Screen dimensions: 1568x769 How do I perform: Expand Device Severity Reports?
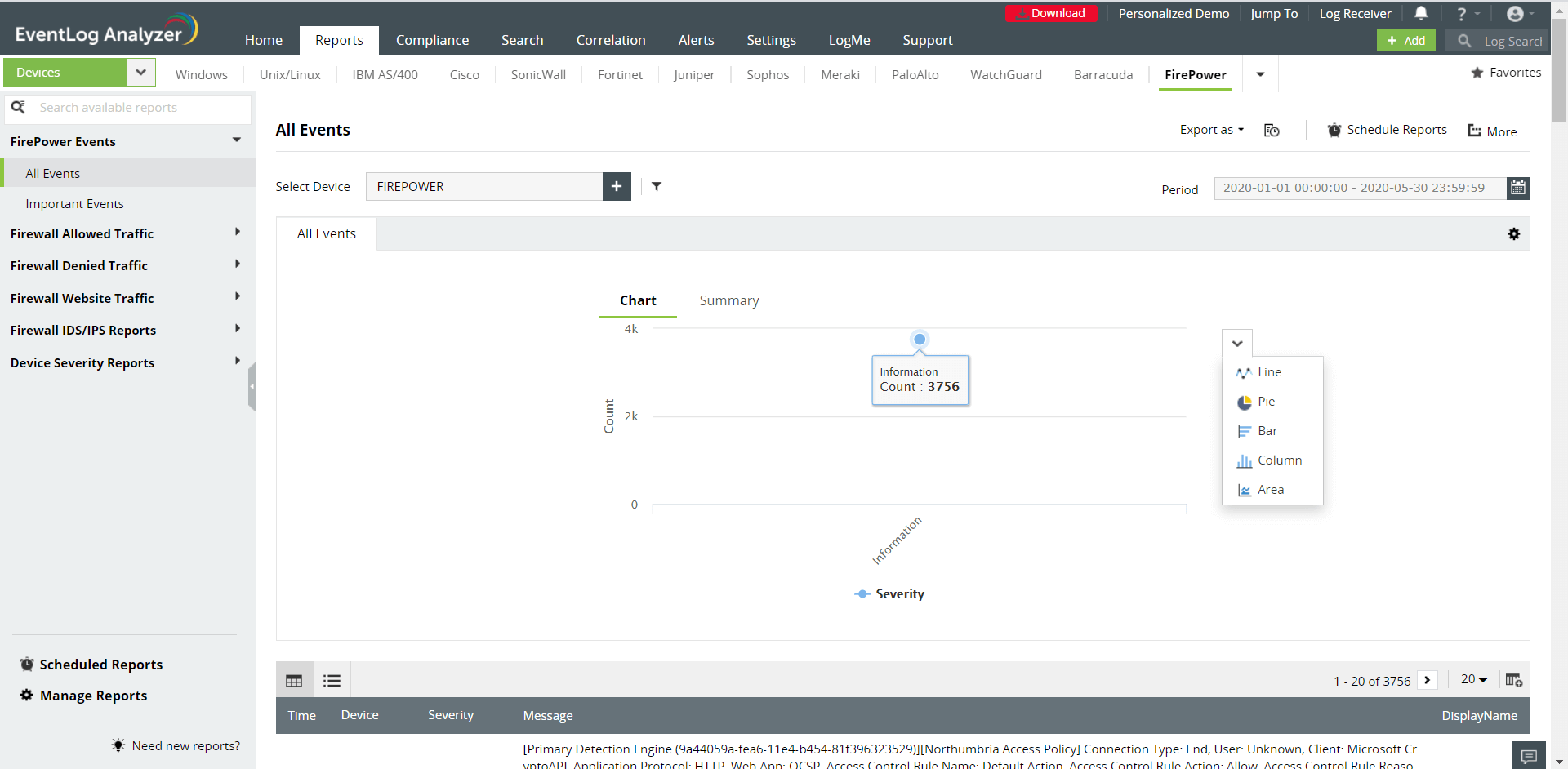coord(238,361)
